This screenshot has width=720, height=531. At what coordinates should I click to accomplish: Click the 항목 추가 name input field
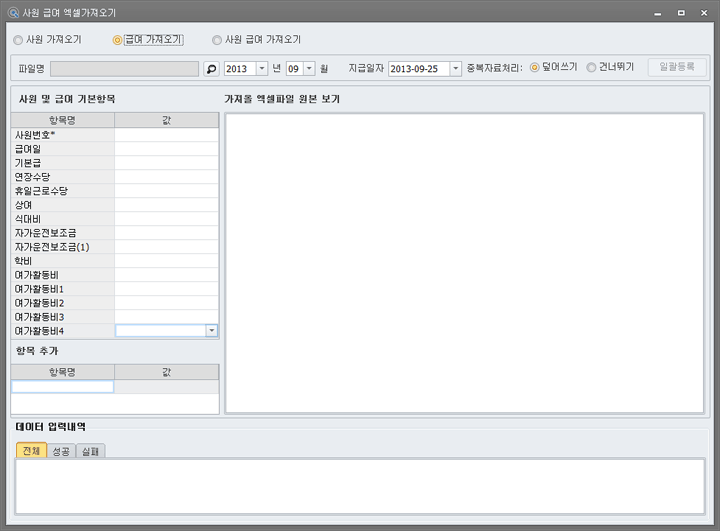(62, 386)
